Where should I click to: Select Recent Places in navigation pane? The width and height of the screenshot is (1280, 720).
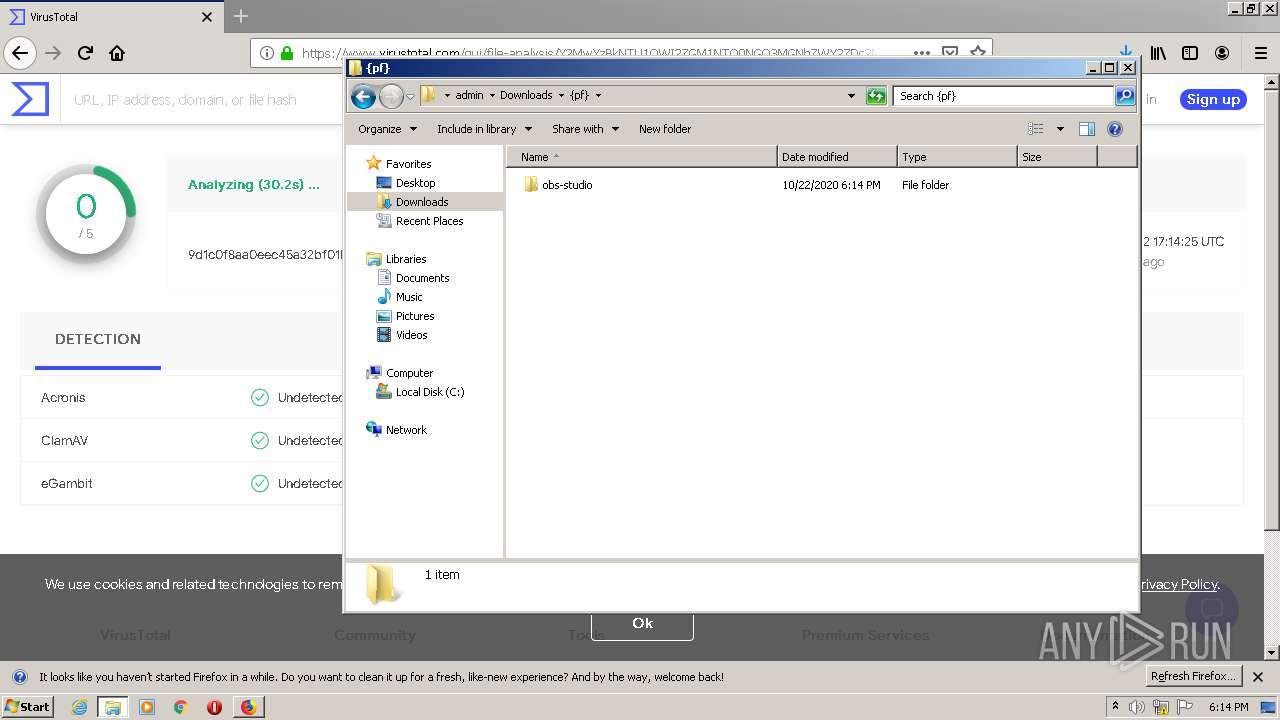pyautogui.click(x=429, y=221)
